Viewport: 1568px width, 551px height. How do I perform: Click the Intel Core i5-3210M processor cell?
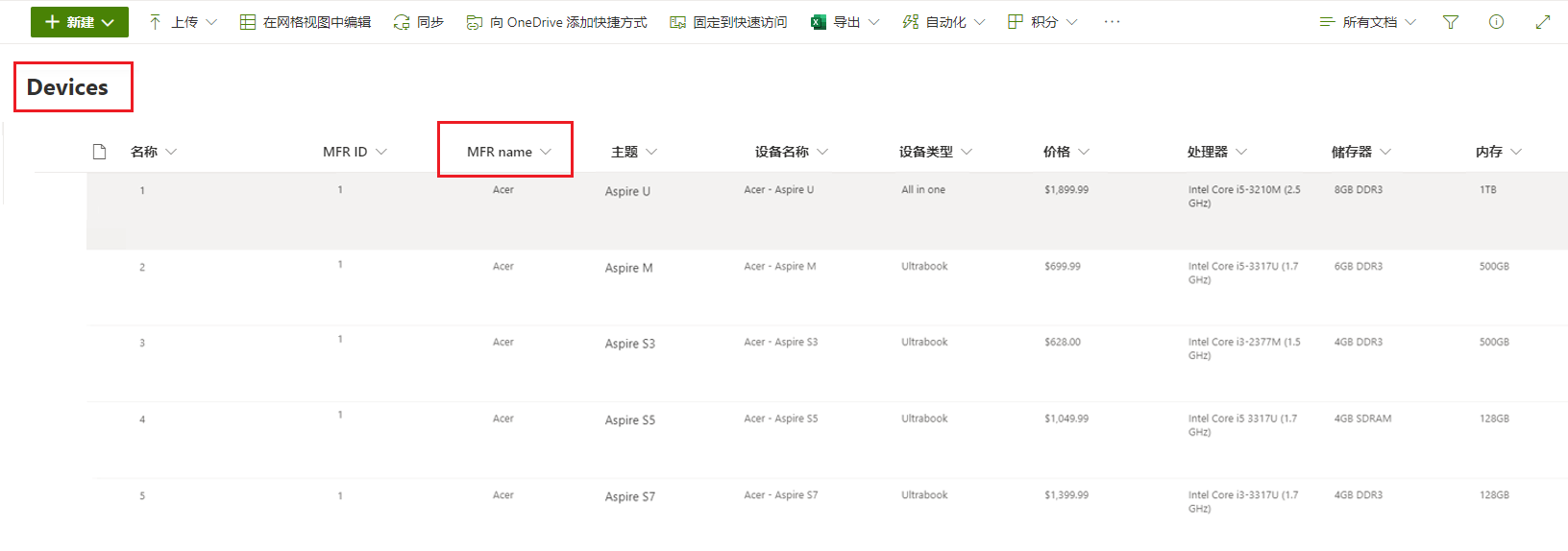1244,196
